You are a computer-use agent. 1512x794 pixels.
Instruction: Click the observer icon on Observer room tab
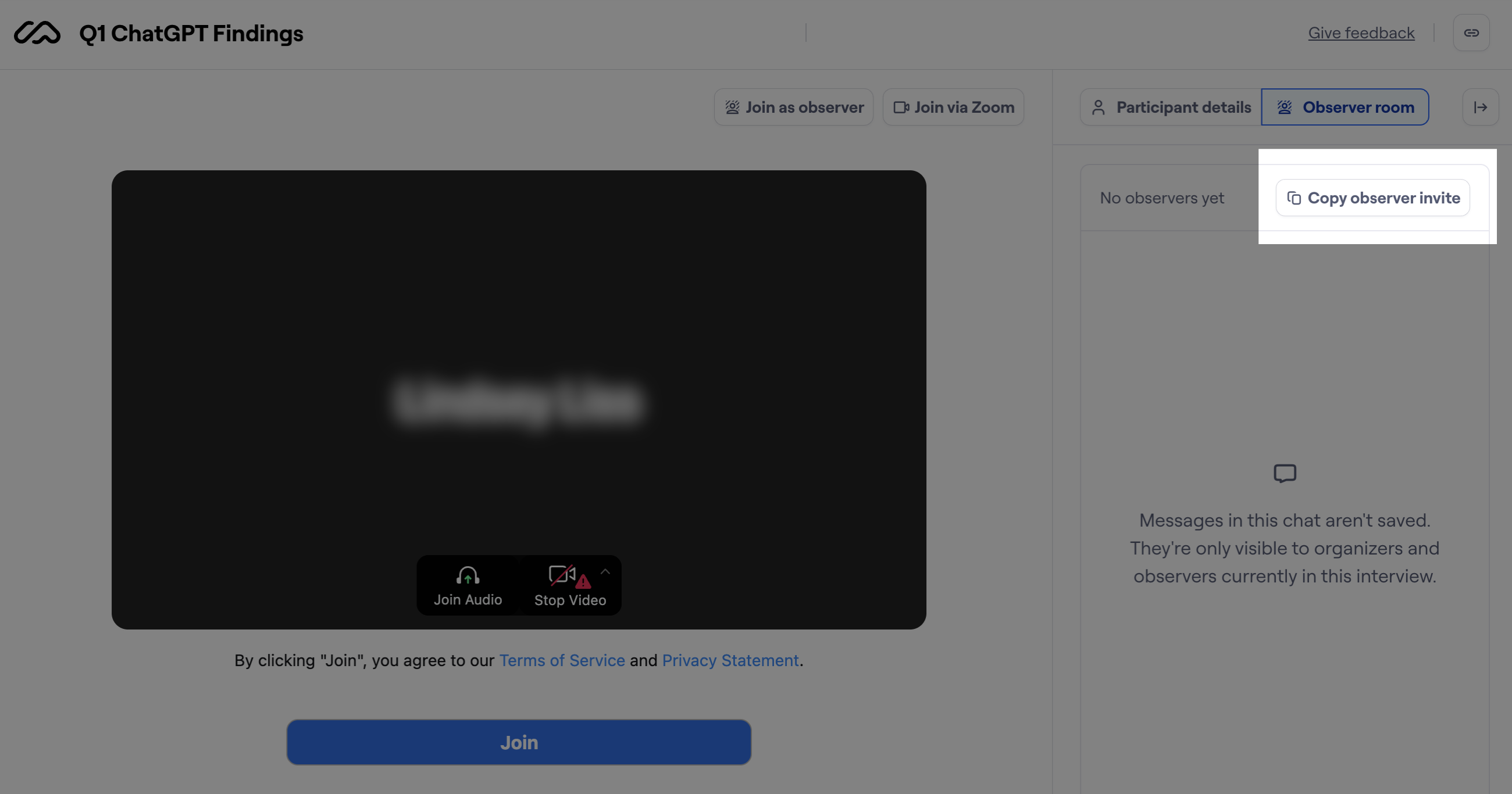tap(1284, 108)
